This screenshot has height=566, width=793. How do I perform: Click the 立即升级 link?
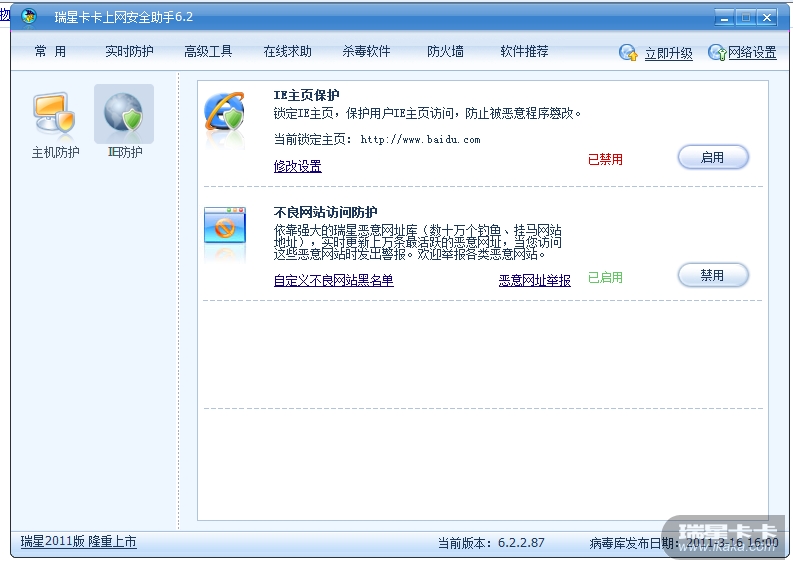coord(668,53)
